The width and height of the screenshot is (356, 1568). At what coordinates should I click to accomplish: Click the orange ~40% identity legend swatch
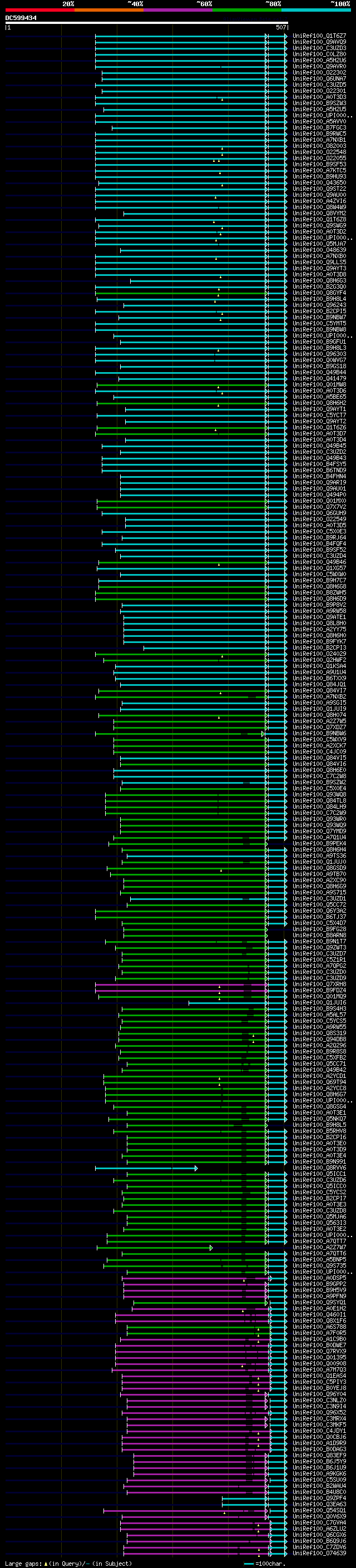click(x=108, y=10)
